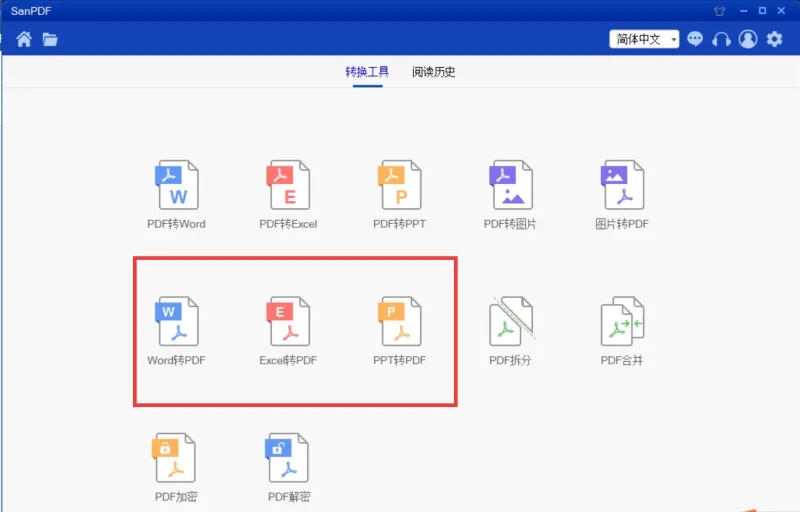
Task: Open the chat bubble feedback icon
Action: pos(695,39)
